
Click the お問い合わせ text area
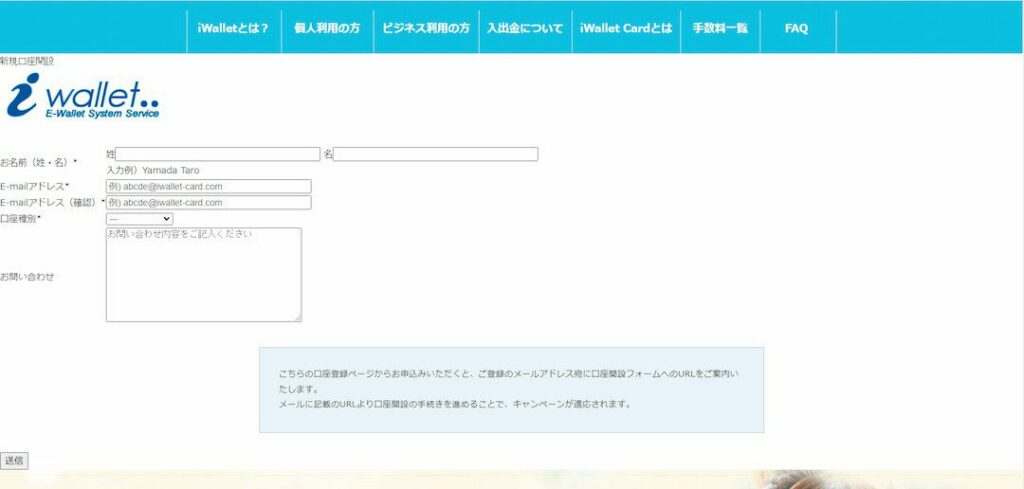point(204,275)
